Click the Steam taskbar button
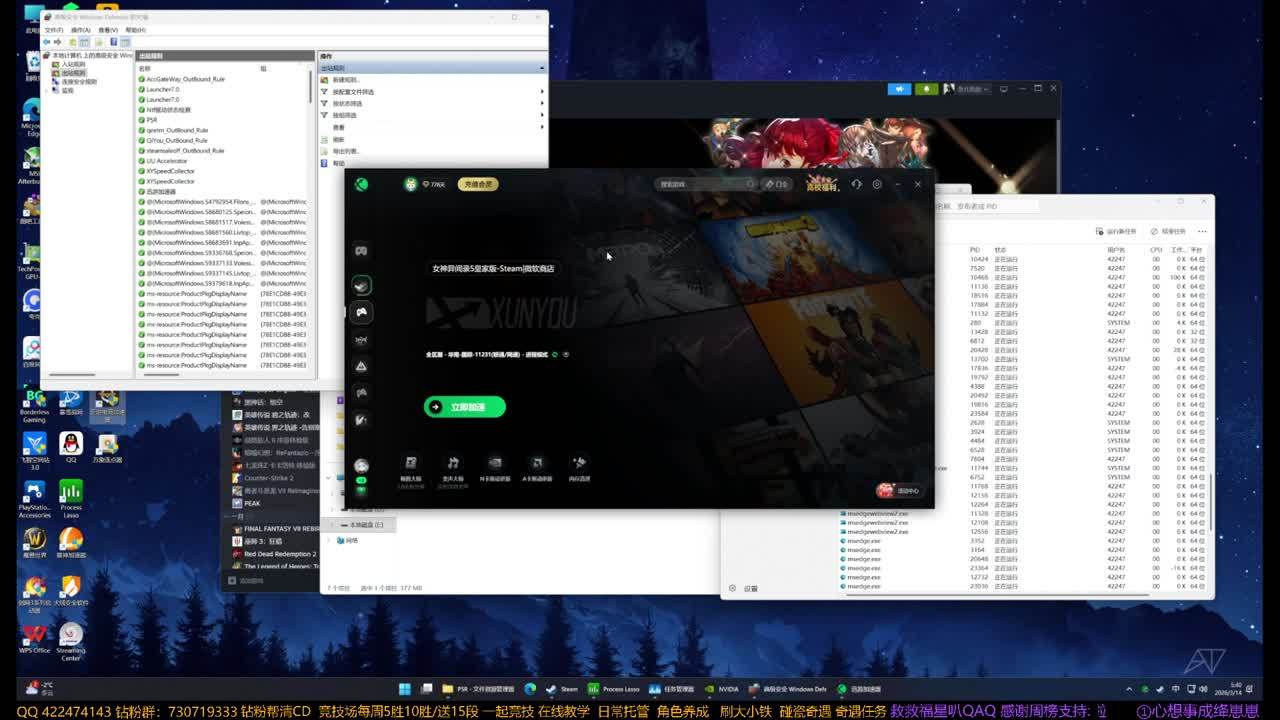This screenshot has width=1280, height=720. 562,689
